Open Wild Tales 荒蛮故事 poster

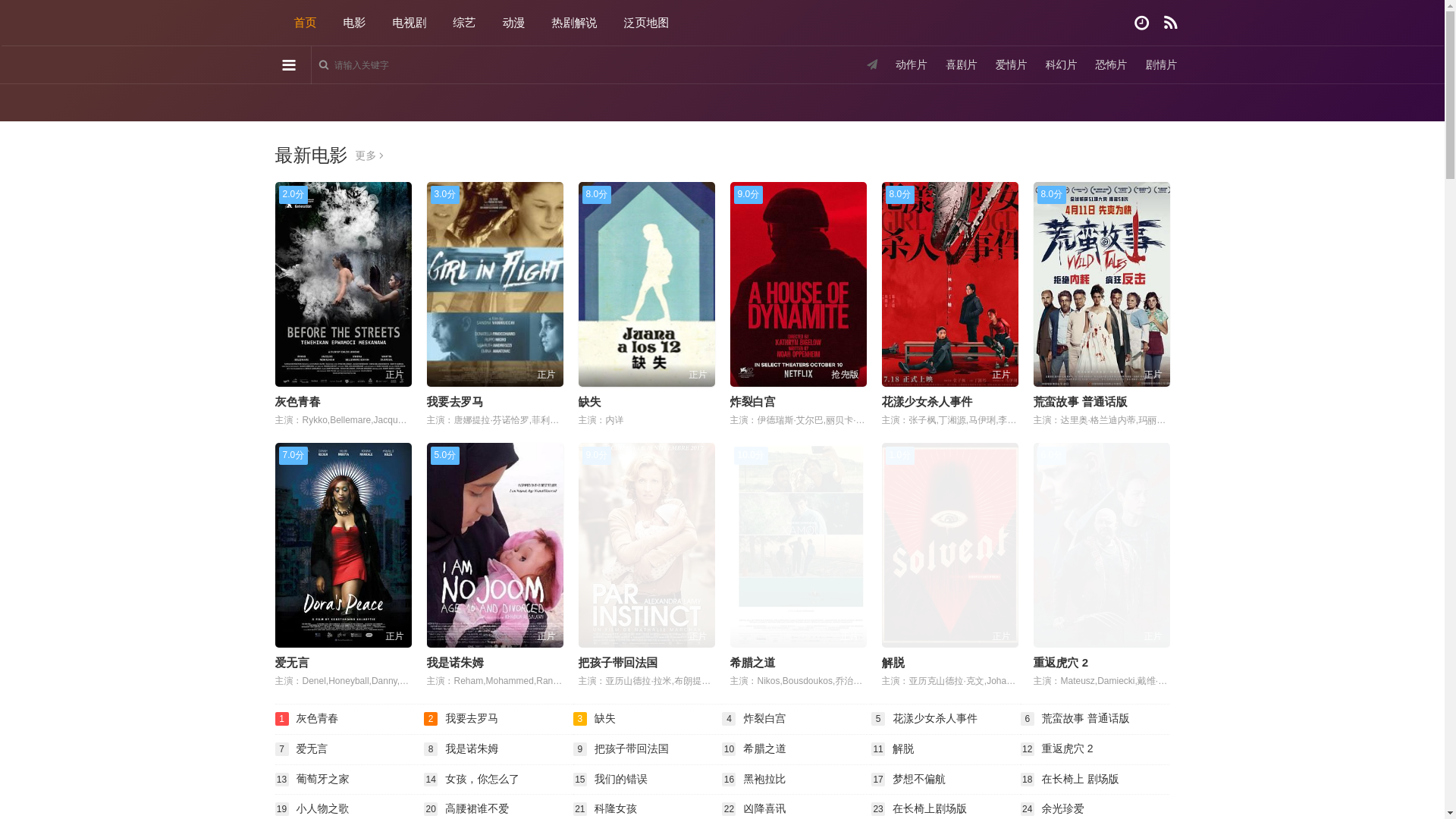1101,284
